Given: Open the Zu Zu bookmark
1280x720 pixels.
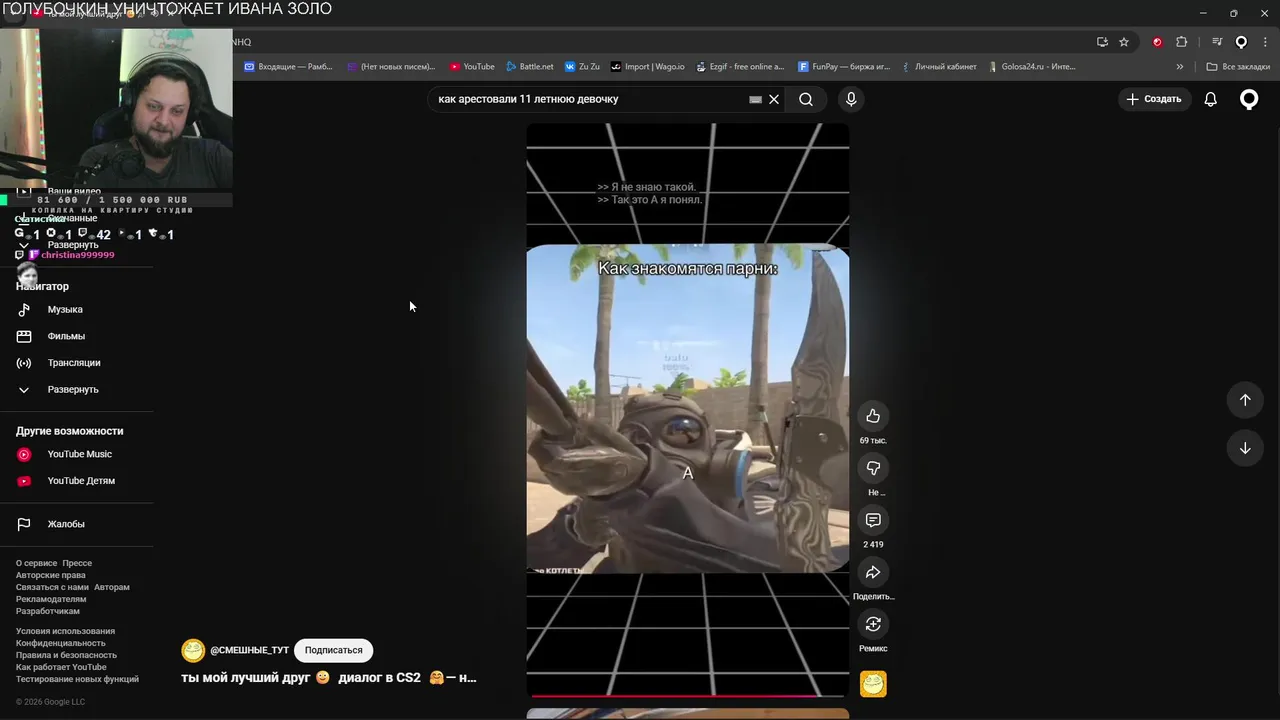Looking at the screenshot, I should 583,67.
